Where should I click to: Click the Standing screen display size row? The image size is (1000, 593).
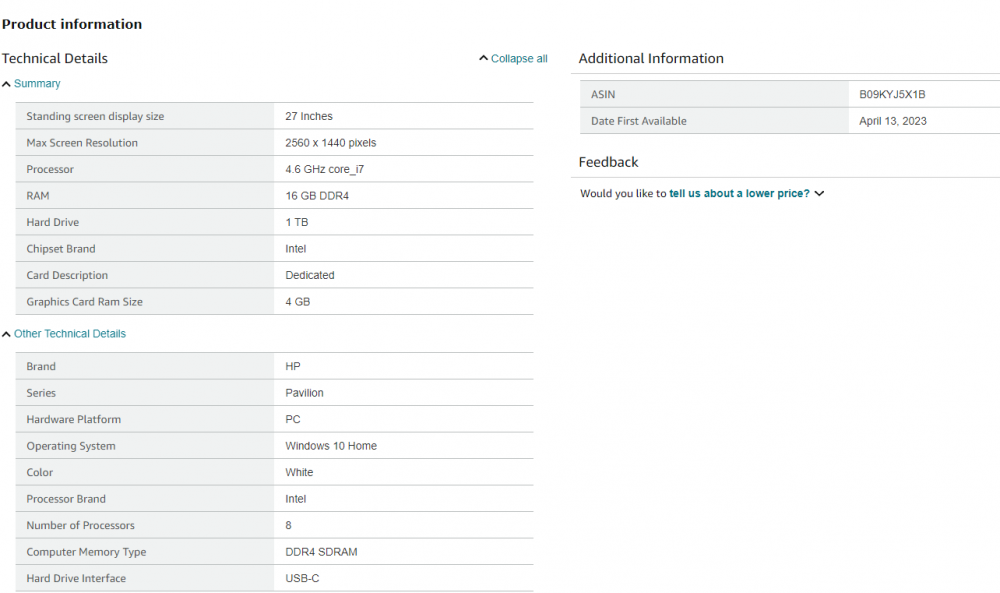tap(274, 116)
